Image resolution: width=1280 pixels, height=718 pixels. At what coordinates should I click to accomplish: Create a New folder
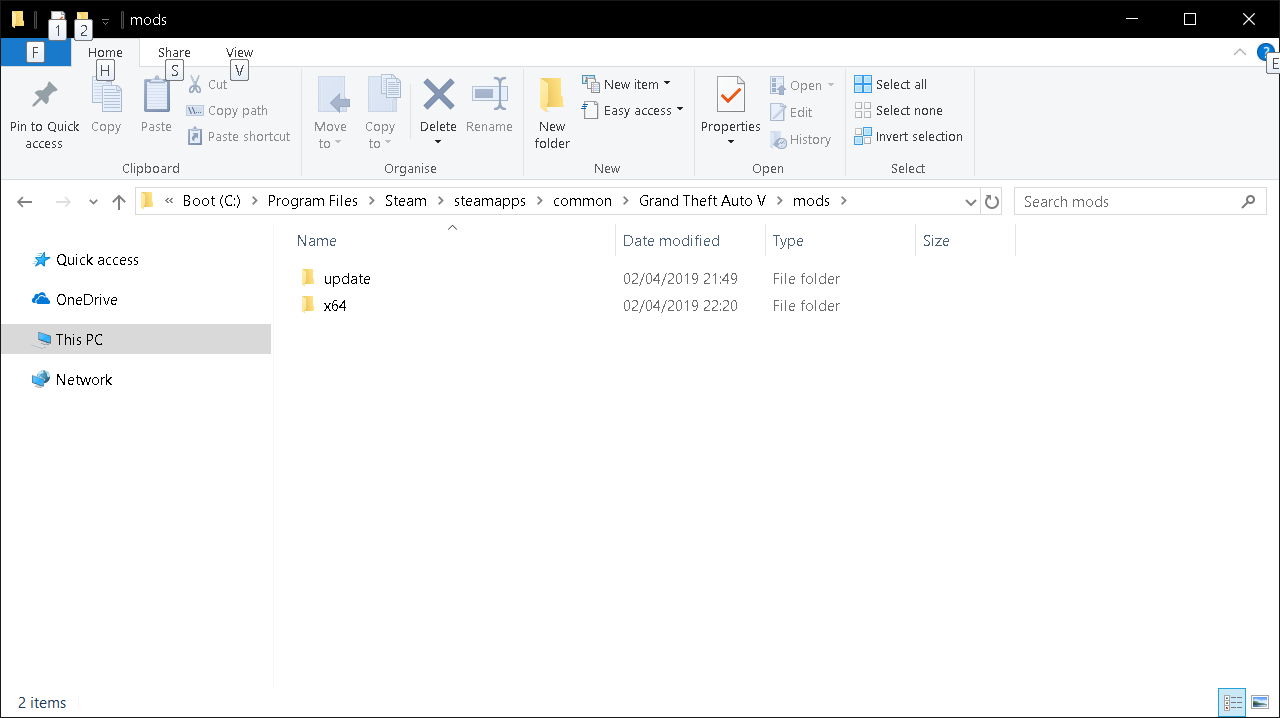coord(552,114)
